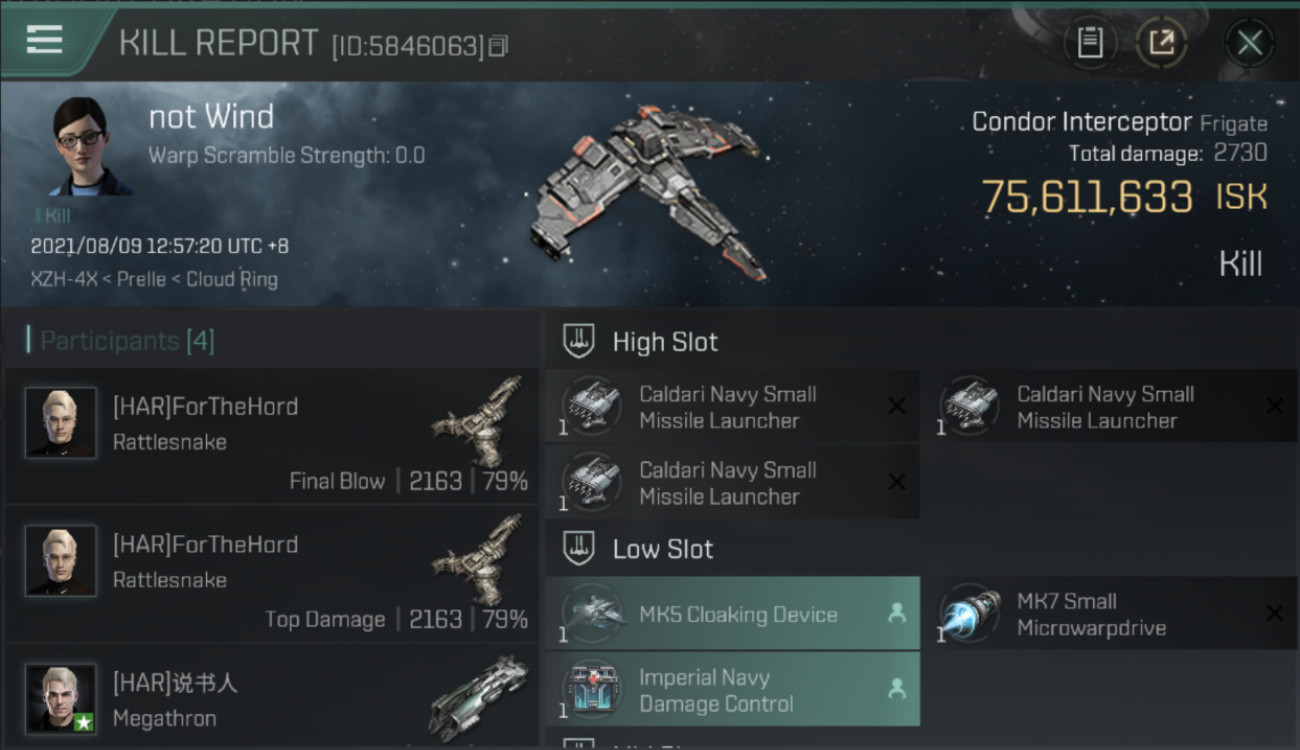Copy the kill report ID icon
Image resolution: width=1300 pixels, height=750 pixels.
(x=498, y=46)
